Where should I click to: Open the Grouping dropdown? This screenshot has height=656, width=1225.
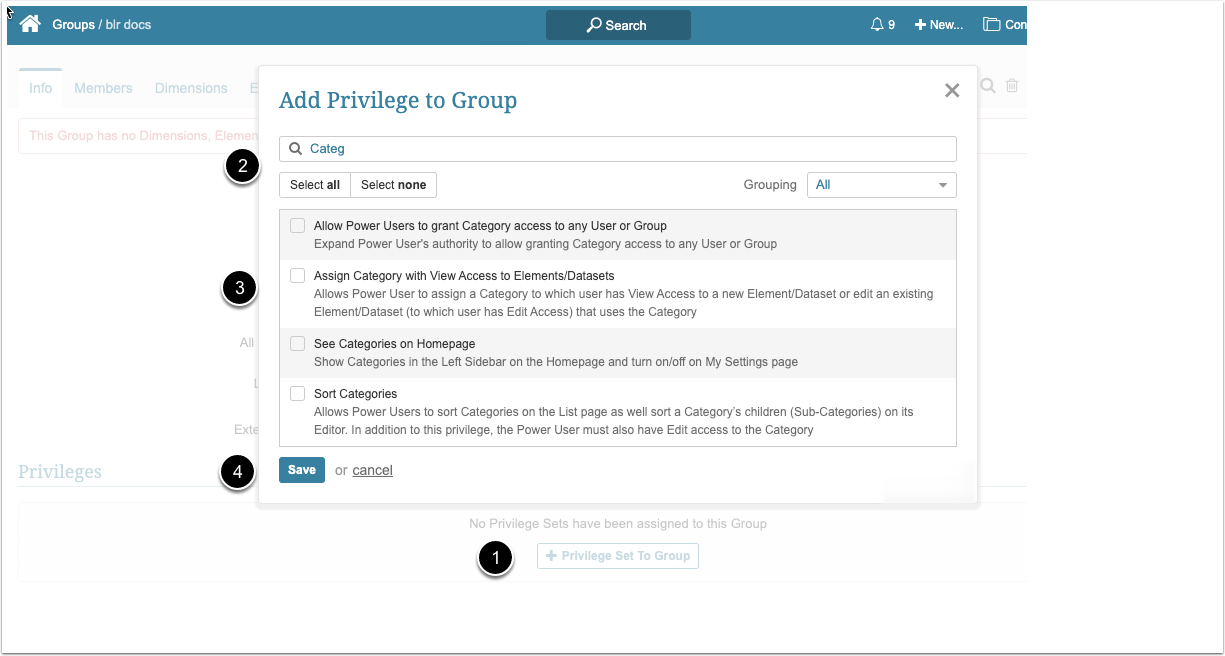(x=882, y=185)
